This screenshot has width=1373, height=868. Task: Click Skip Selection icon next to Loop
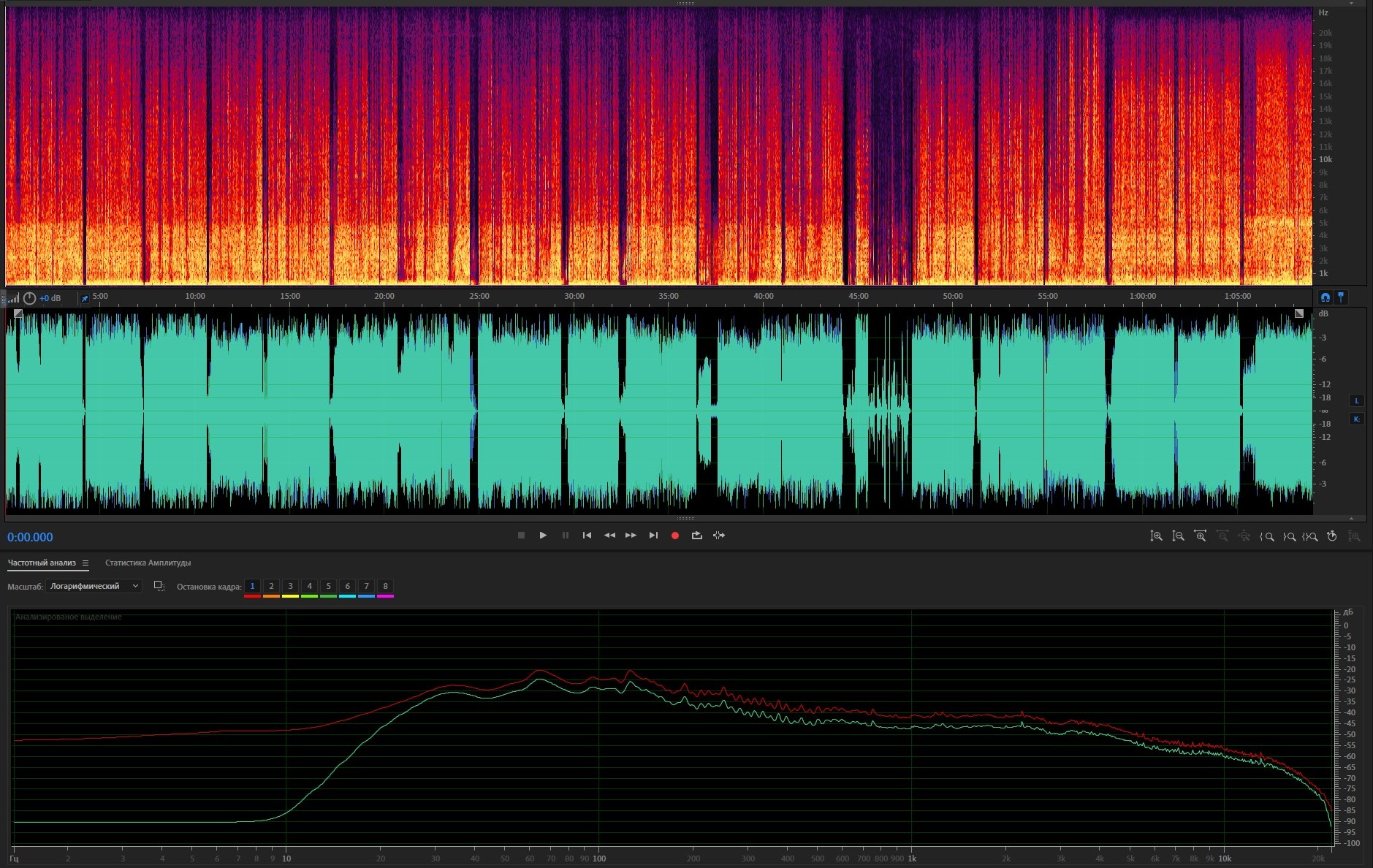coord(719,536)
